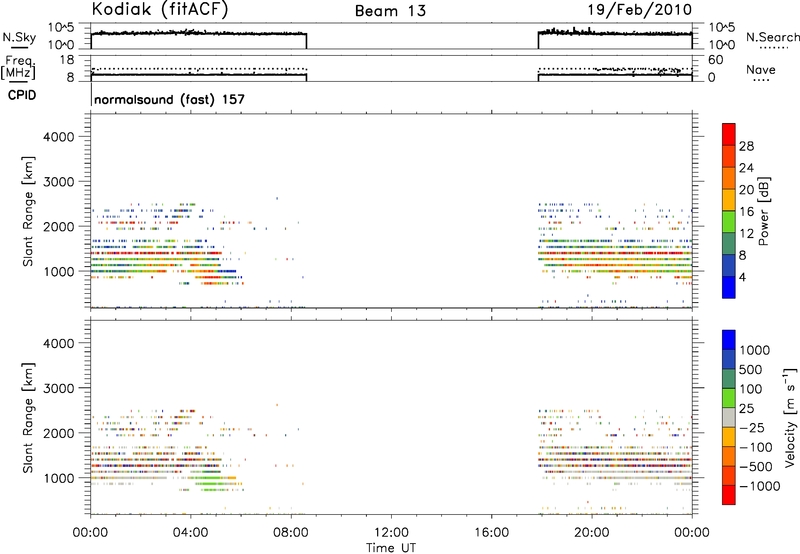Click the "100" label on Velocity colorbar

751,389
